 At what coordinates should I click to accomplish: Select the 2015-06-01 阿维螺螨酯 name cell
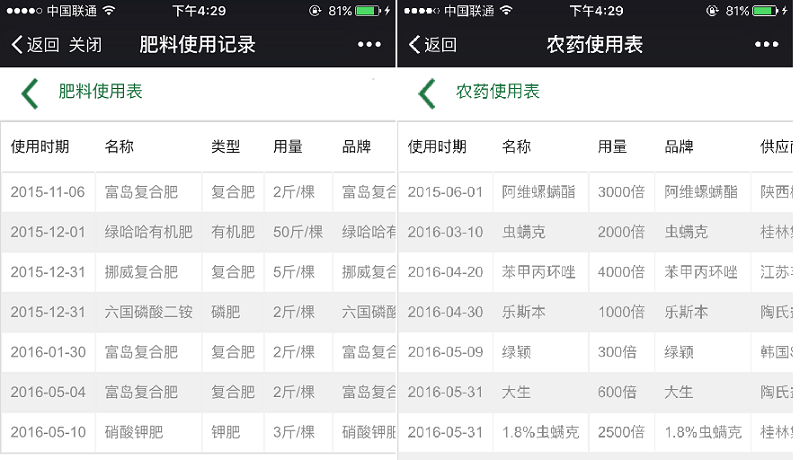536,192
